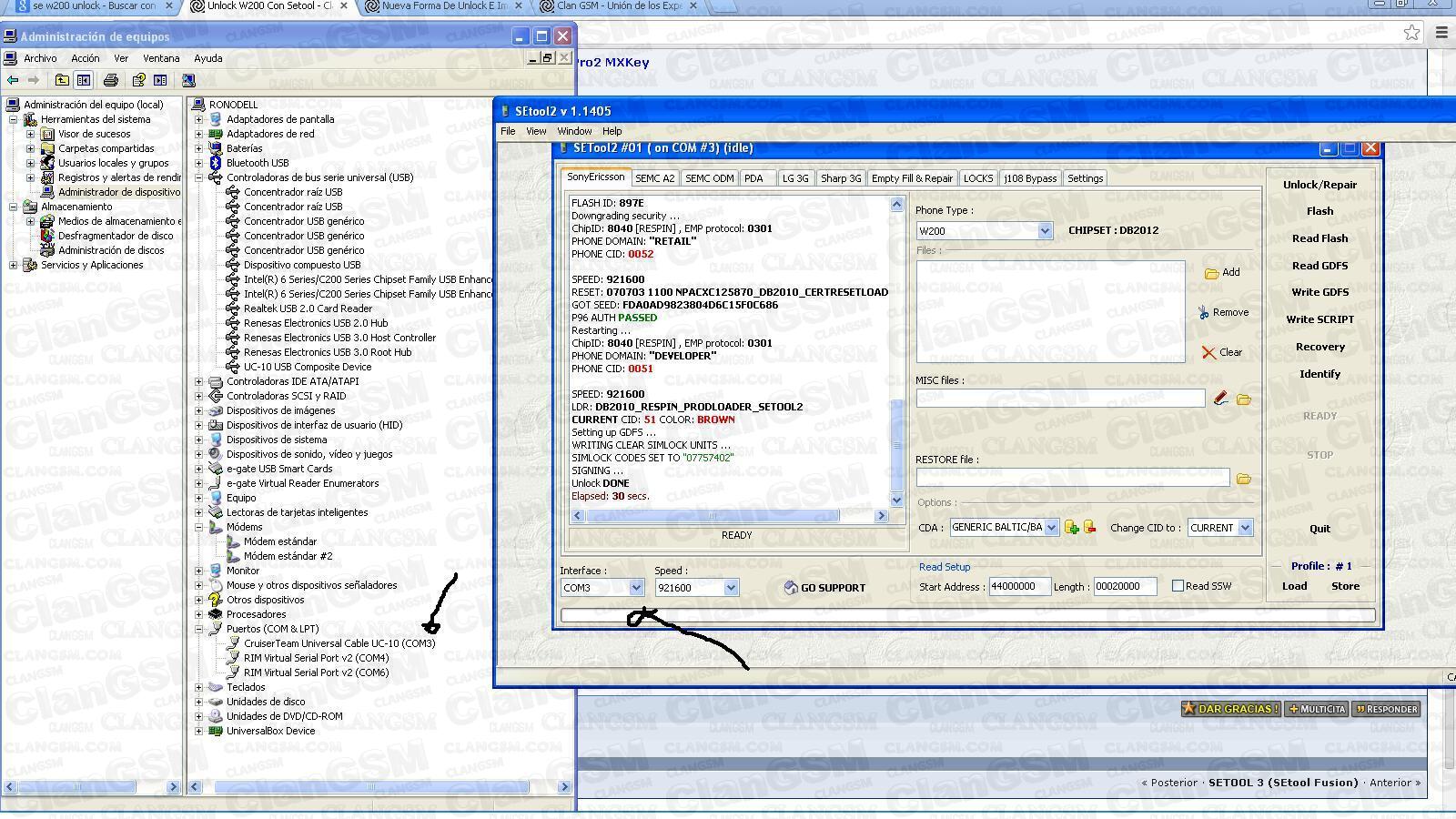Image resolution: width=1456 pixels, height=819 pixels.
Task: Open the RESTORE file browse folder icon
Action: [x=1244, y=478]
